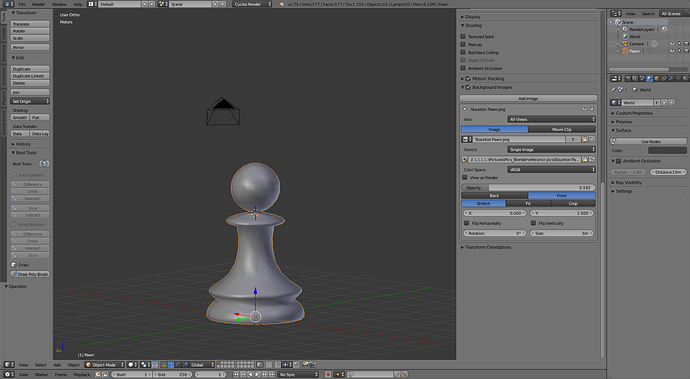Open the File menu
This screenshot has height=379, width=690.
click(x=22, y=4)
